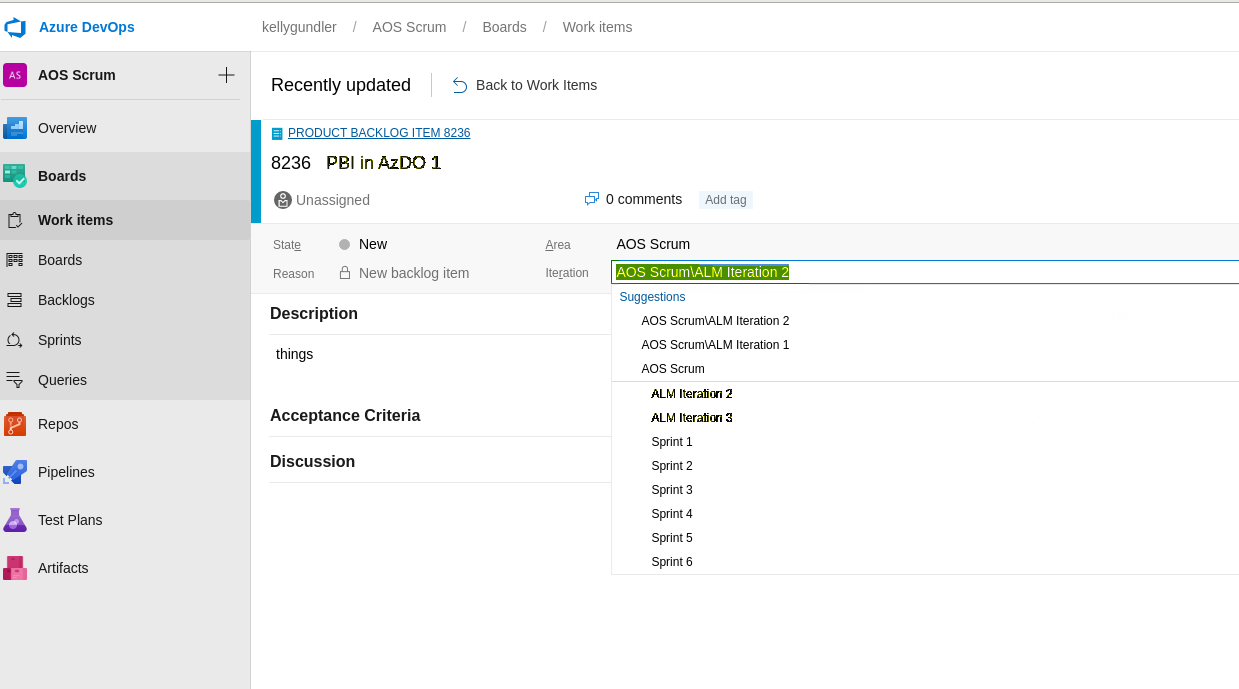Screen dimensions: 1239x689
Task: Click the Unassigned person icon
Action: [x=281, y=200]
